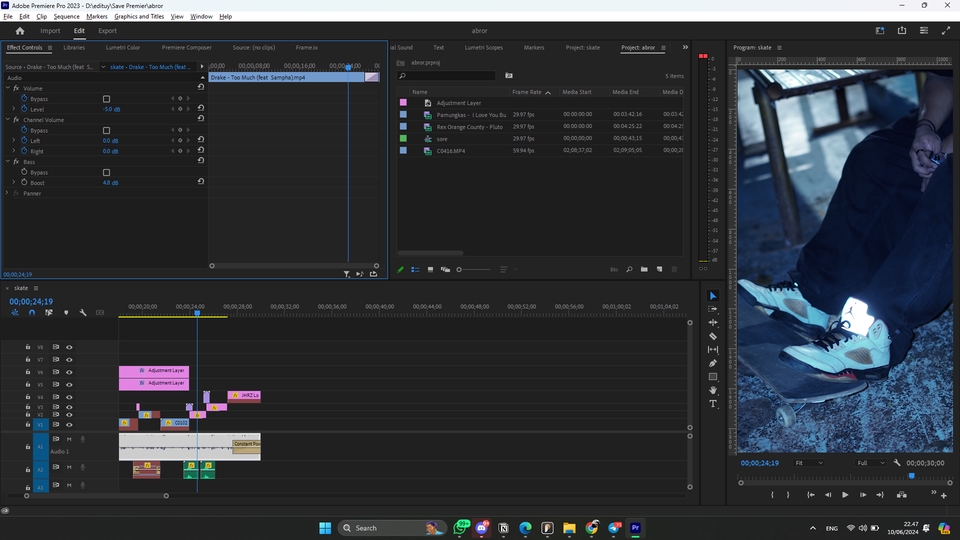Select the Rectangle tool

tap(713, 377)
